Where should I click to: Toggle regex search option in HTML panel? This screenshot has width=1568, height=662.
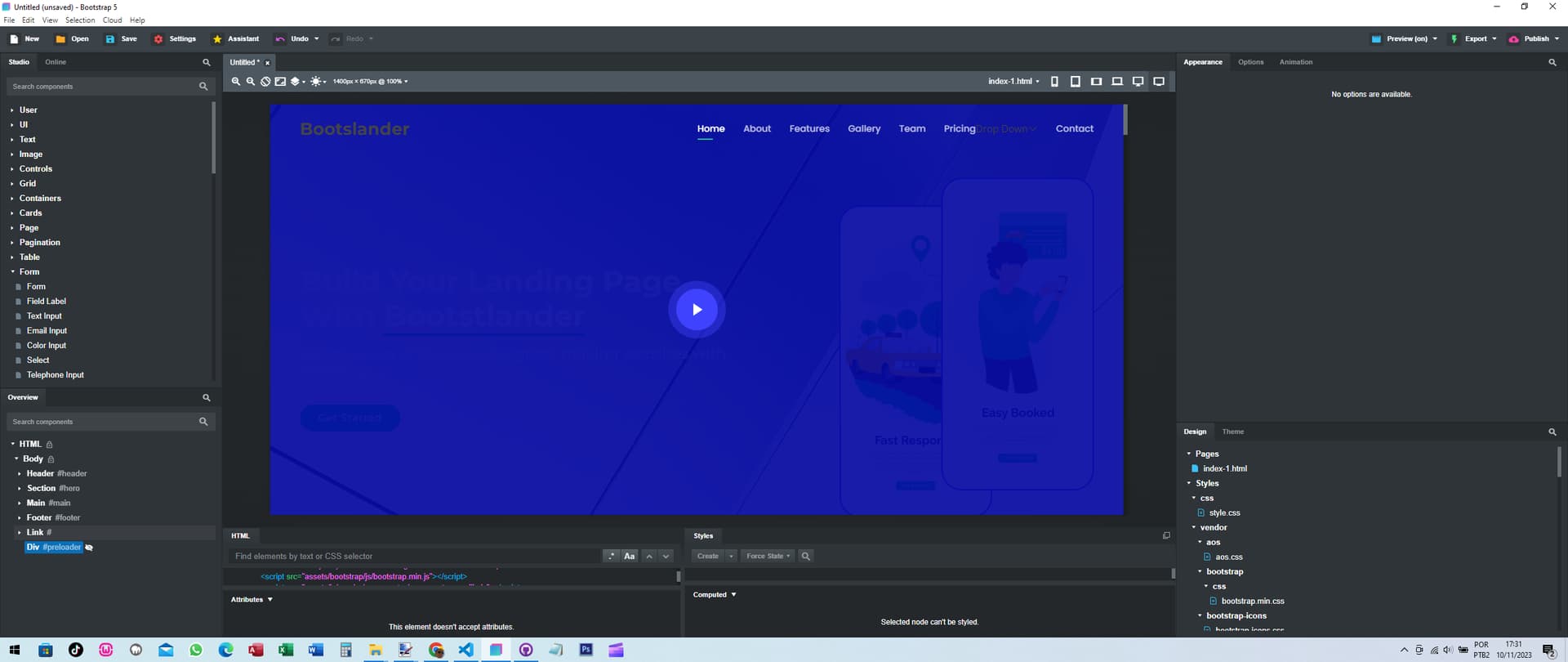[x=611, y=556]
